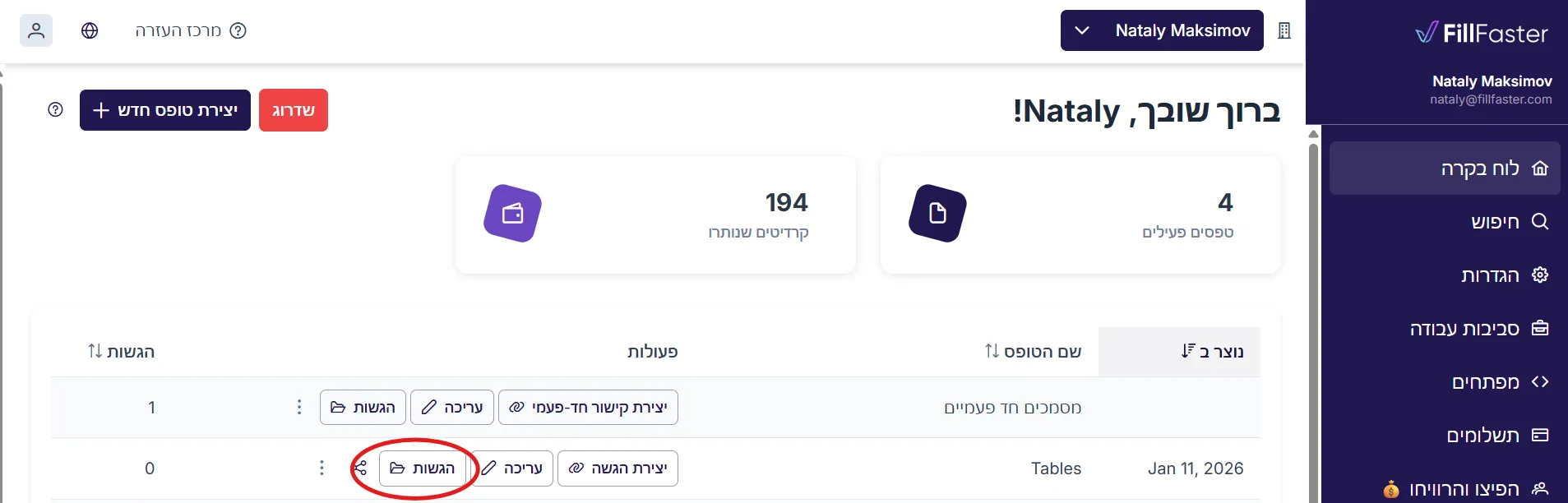Click share icon in Tables row
Viewport: 1568px width, 503px height.
tap(360, 468)
